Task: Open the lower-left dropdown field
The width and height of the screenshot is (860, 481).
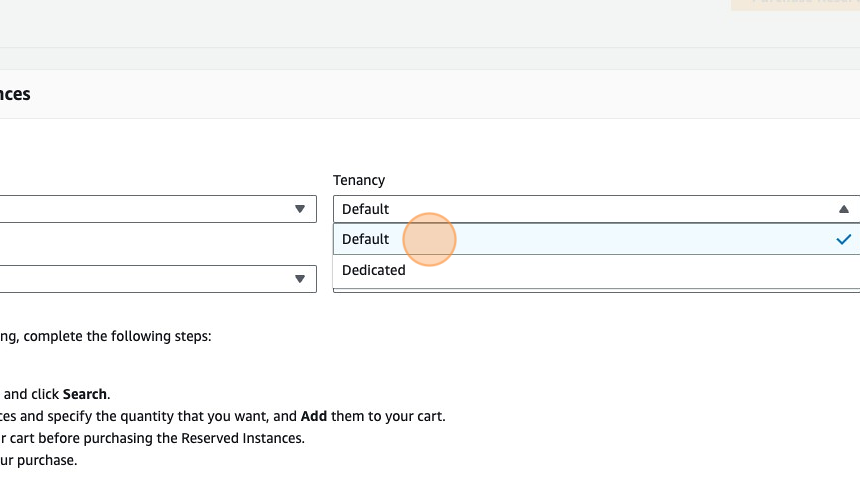Action: [150, 279]
